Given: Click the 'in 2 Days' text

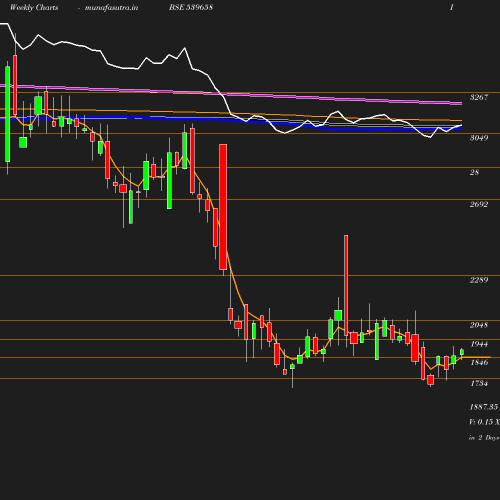Looking at the screenshot, I should [x=484, y=438].
